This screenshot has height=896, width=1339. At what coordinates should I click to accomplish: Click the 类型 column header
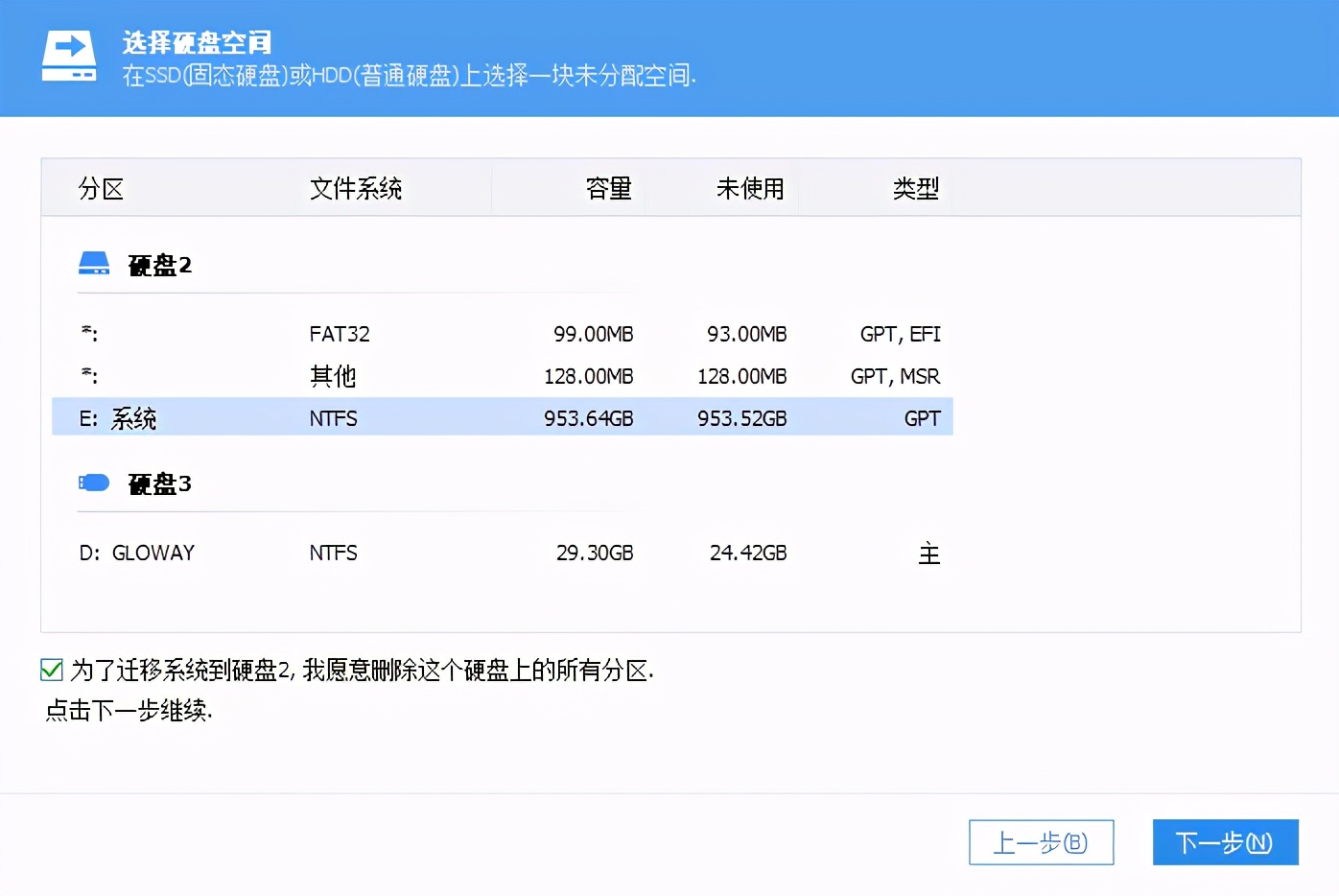click(x=915, y=188)
